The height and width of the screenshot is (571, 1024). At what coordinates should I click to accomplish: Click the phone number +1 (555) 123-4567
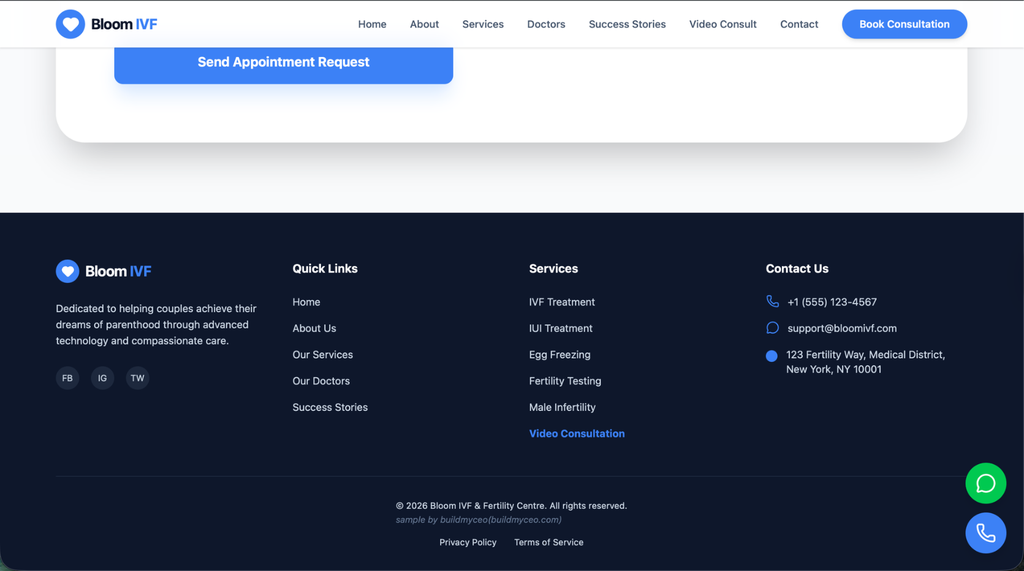(832, 302)
